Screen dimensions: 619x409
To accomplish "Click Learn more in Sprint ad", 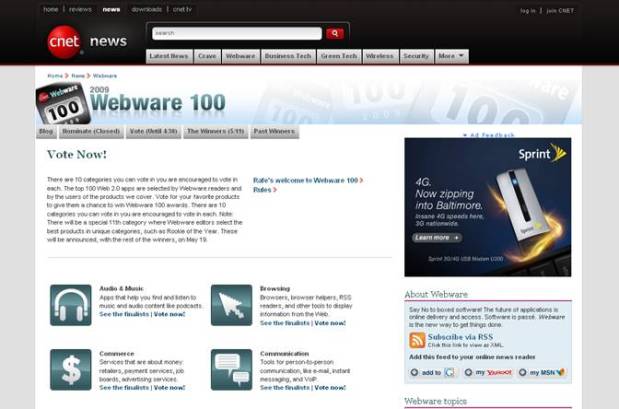I will tap(437, 238).
